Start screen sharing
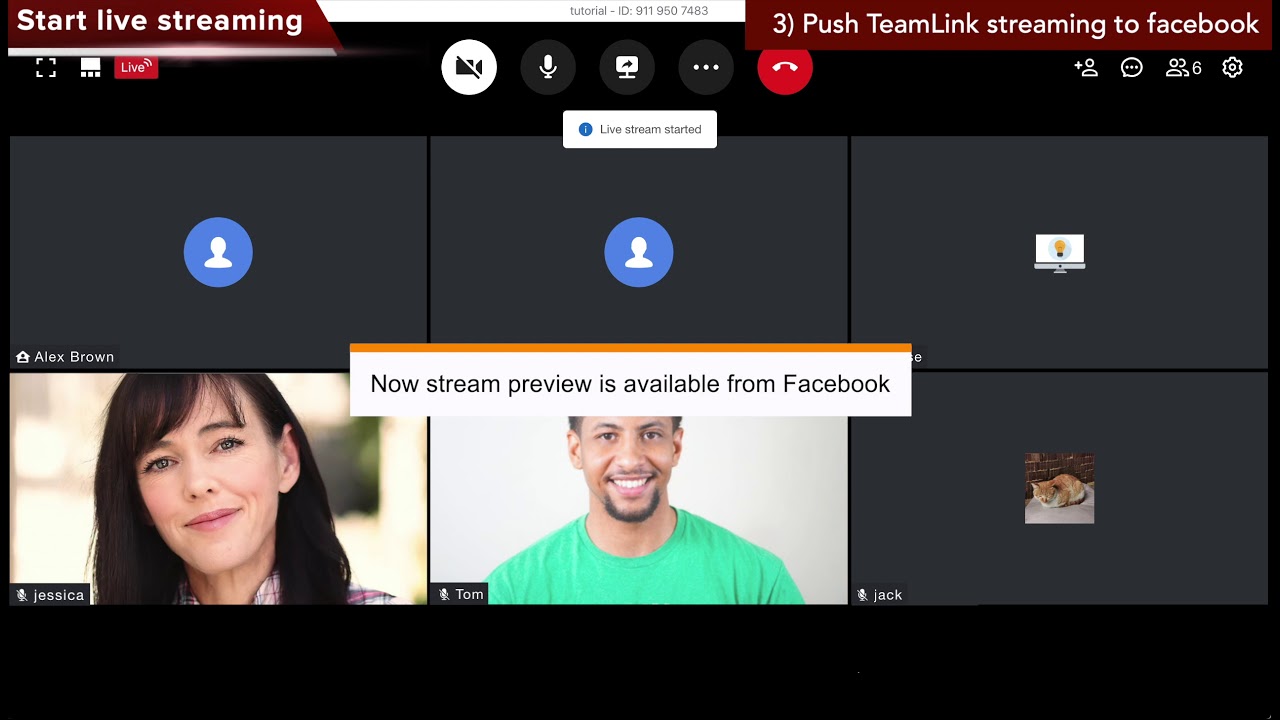Screen dimensions: 1280x720 627,67
